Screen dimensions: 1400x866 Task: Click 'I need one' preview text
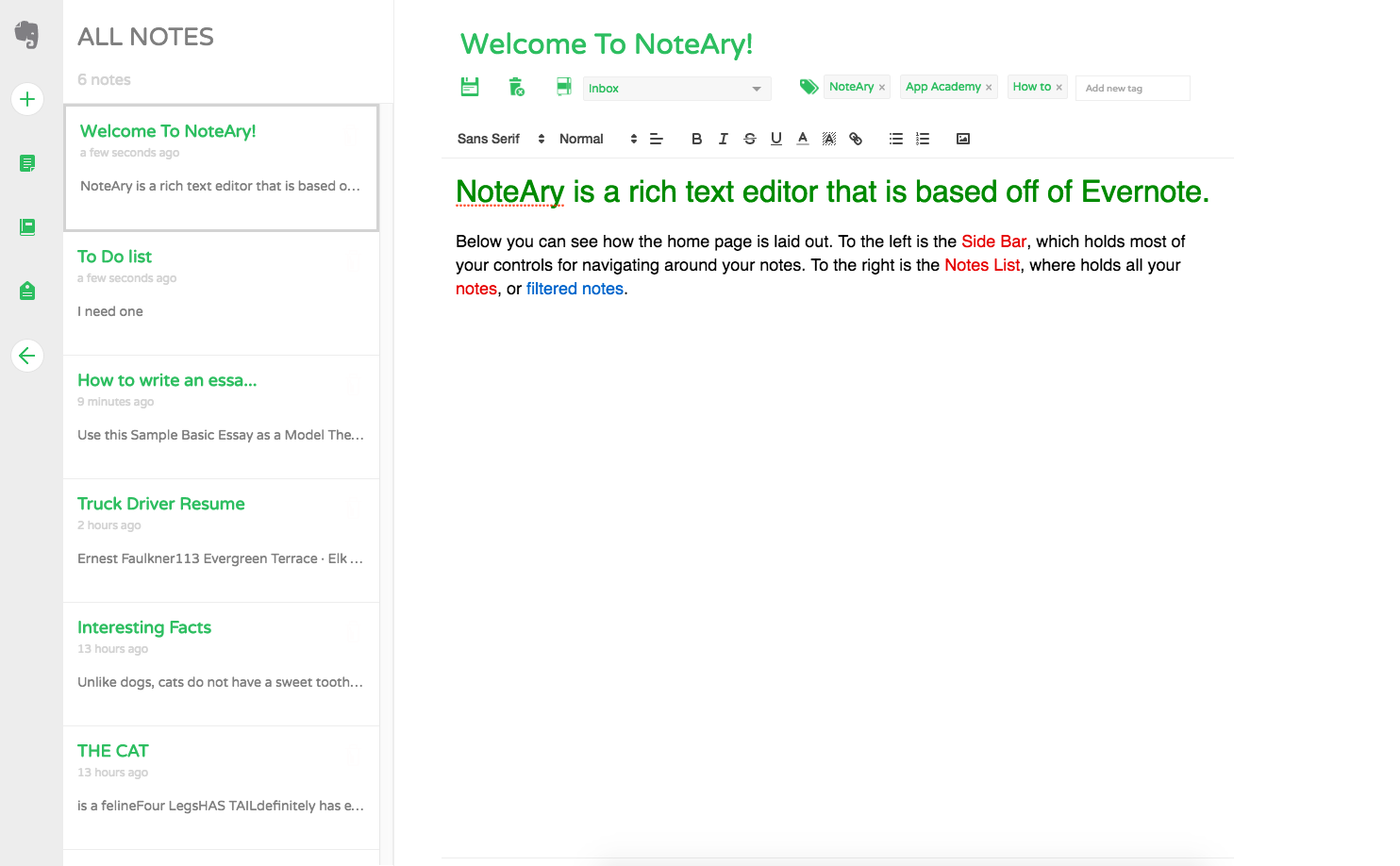coord(110,311)
